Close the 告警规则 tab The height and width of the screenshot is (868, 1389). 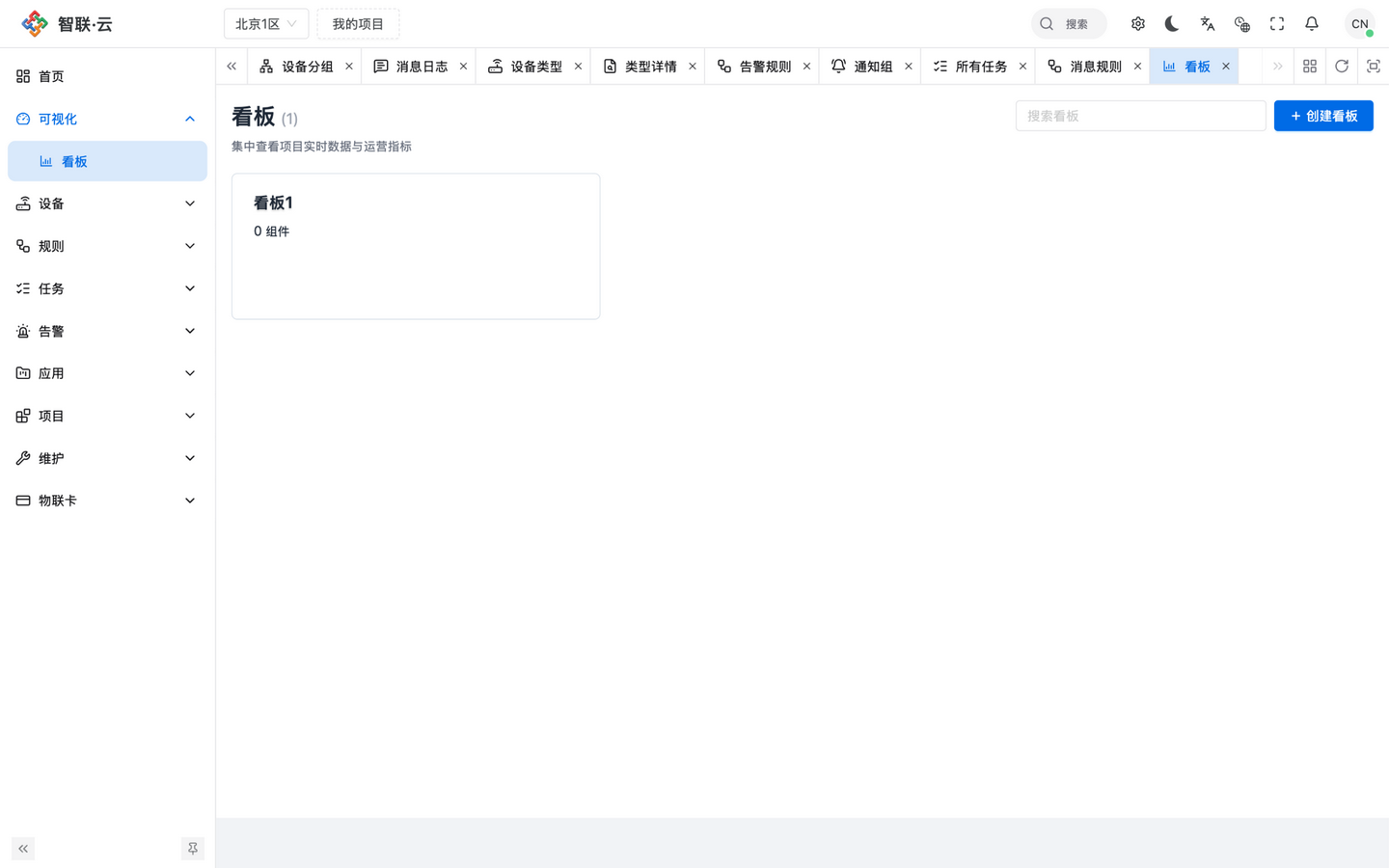coord(807,67)
